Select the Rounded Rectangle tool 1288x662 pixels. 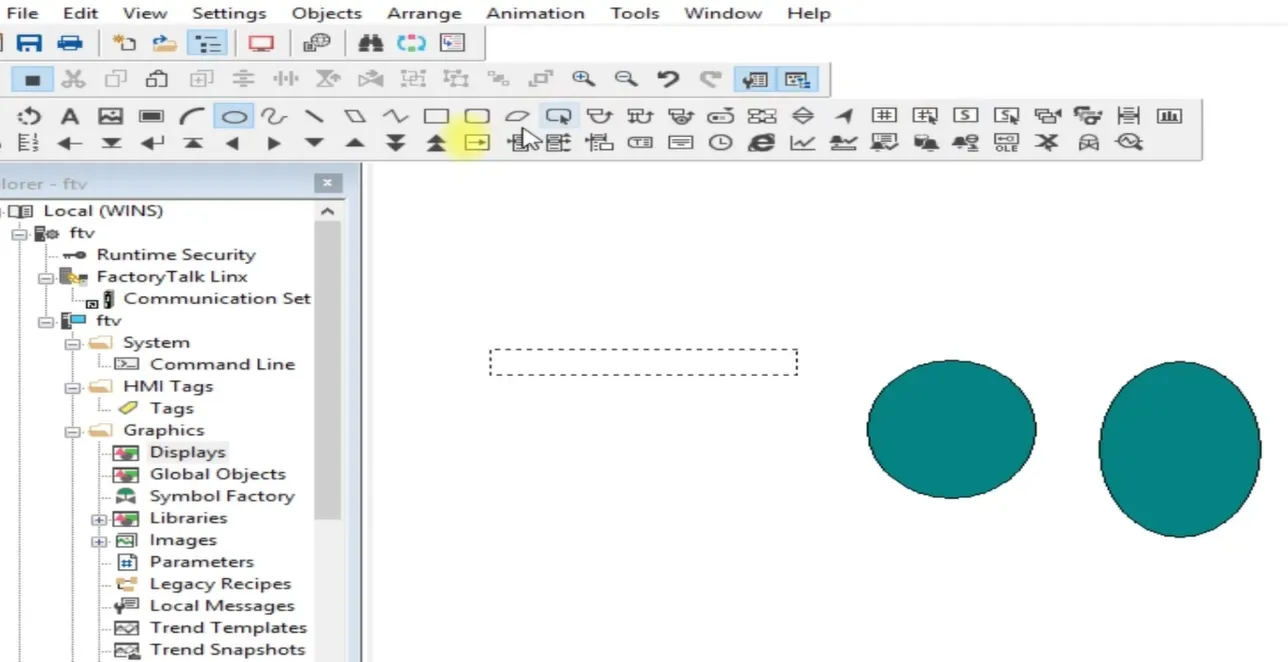(477, 115)
